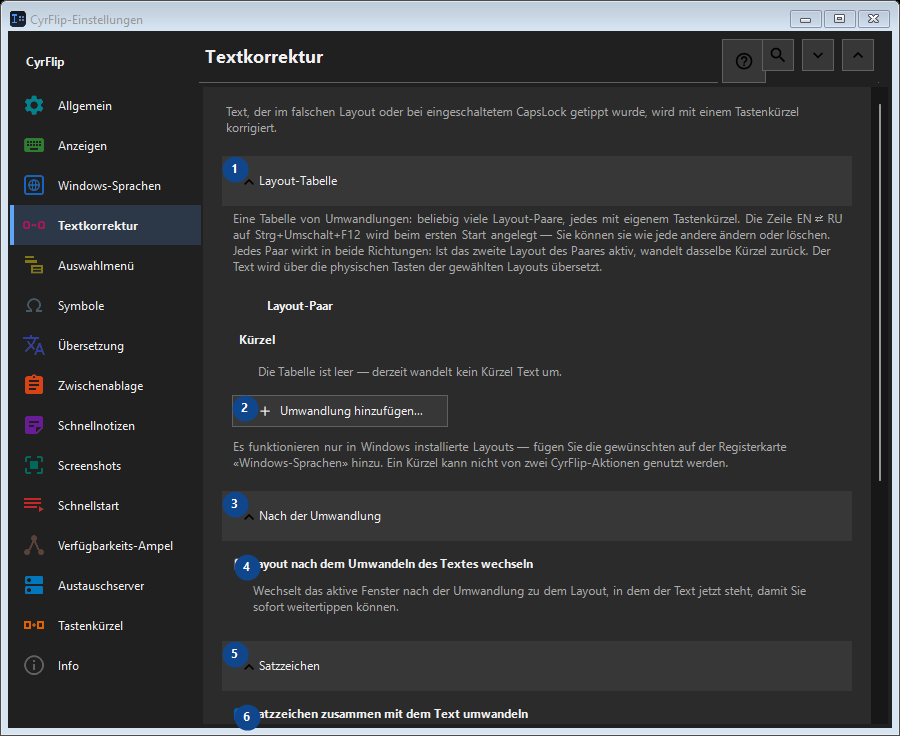The image size is (900, 736).
Task: Go to the Austauschserver page
Action: (x=106, y=586)
